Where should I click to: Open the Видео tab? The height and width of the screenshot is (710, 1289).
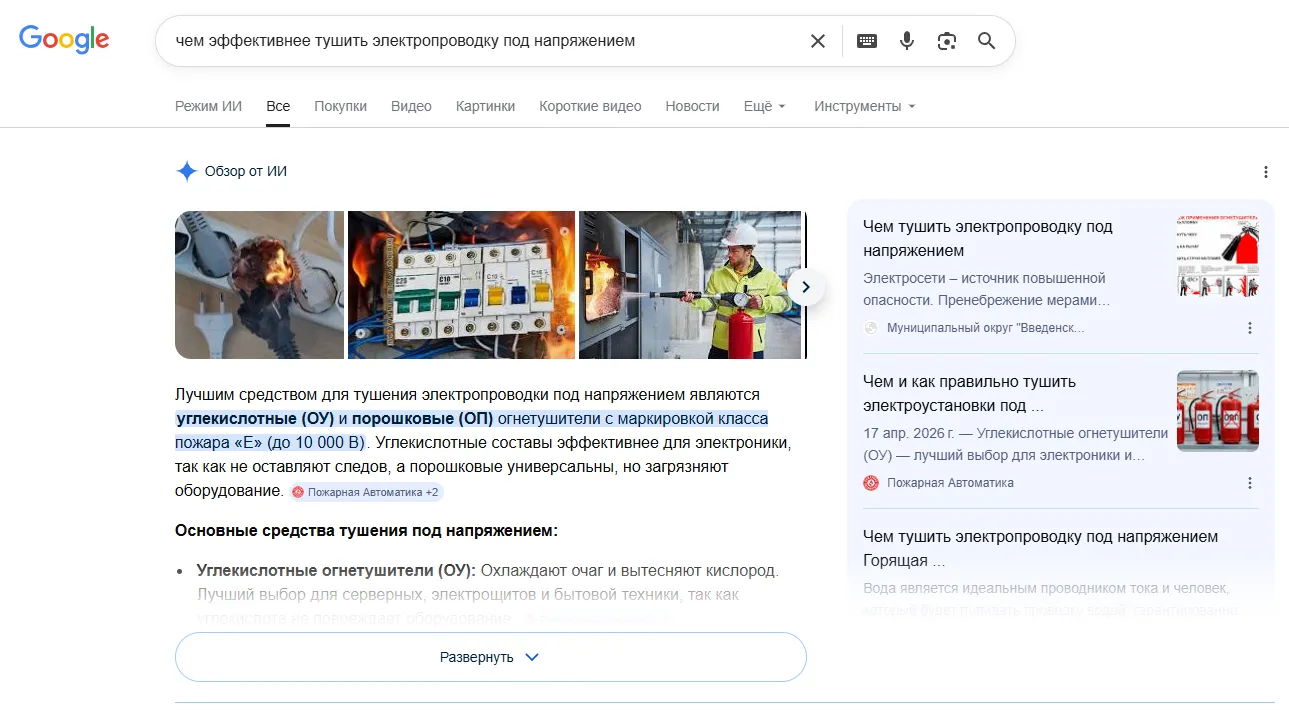tap(411, 106)
